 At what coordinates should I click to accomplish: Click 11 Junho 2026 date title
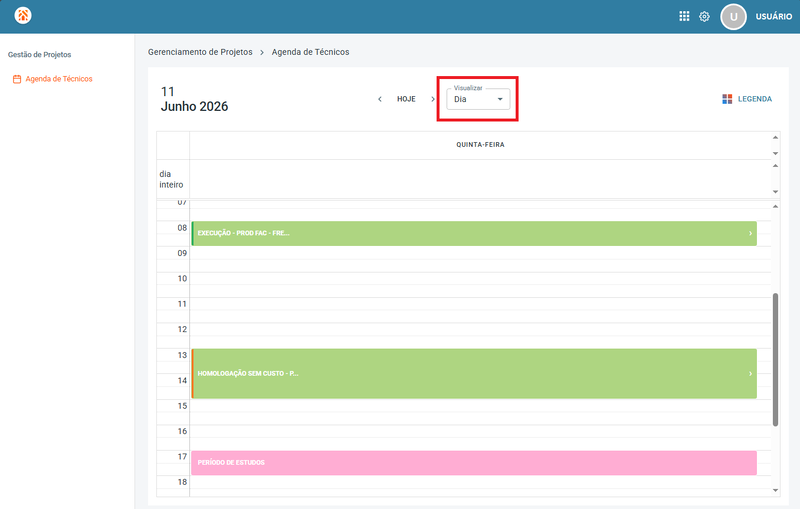click(x=194, y=99)
